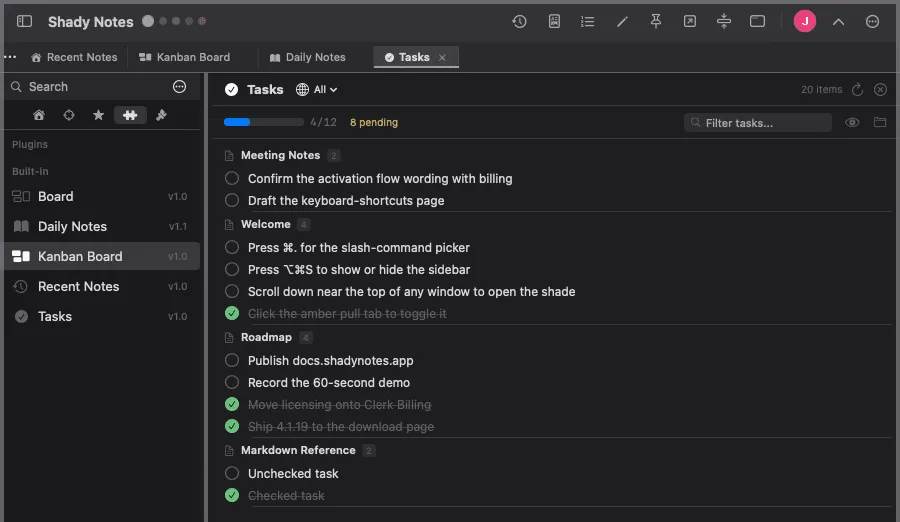This screenshot has height=522, width=900.
Task: Click the Meeting Notes document icon
Action: coord(229,156)
